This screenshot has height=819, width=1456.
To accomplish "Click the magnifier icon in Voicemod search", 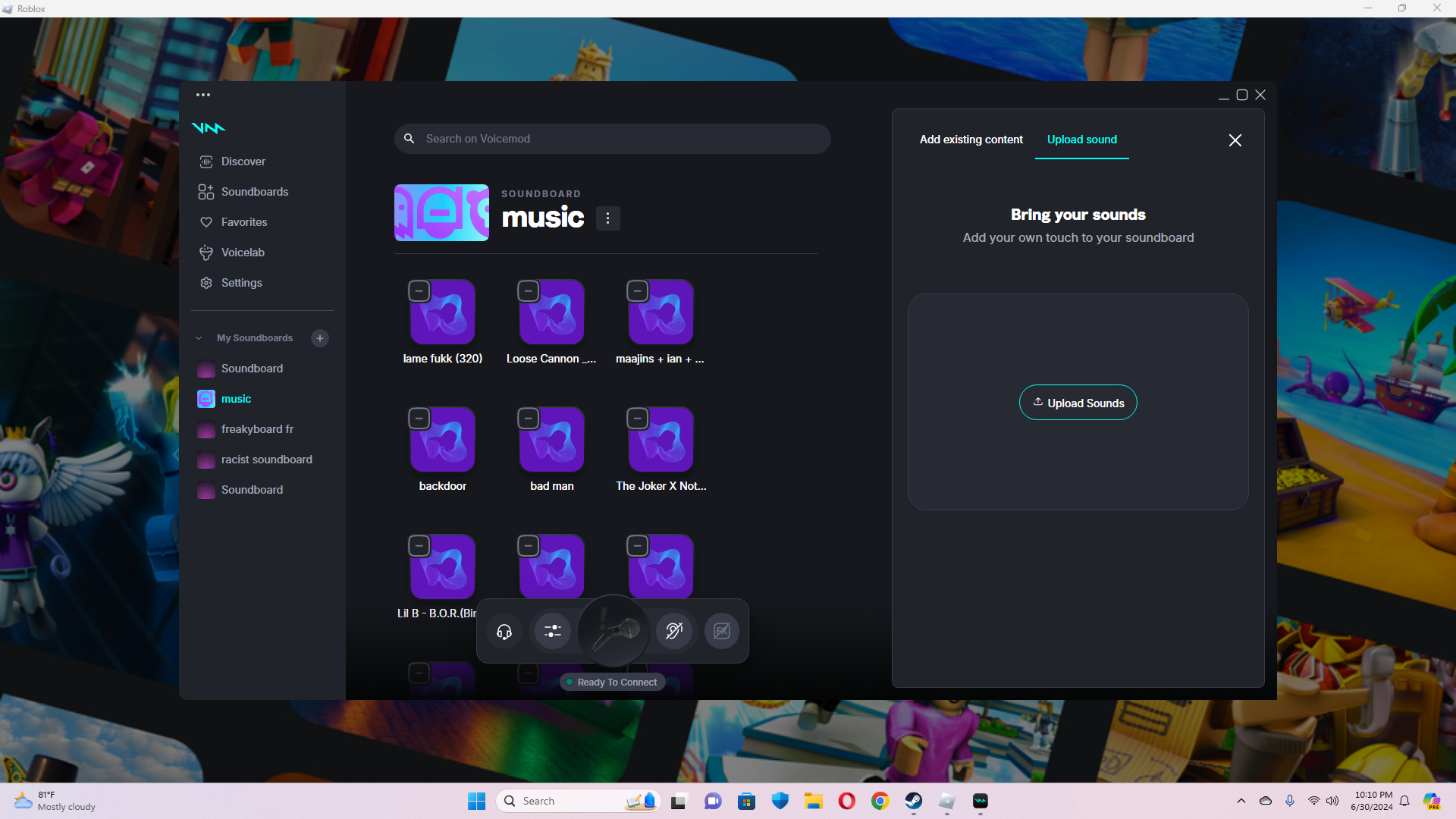I will (409, 139).
